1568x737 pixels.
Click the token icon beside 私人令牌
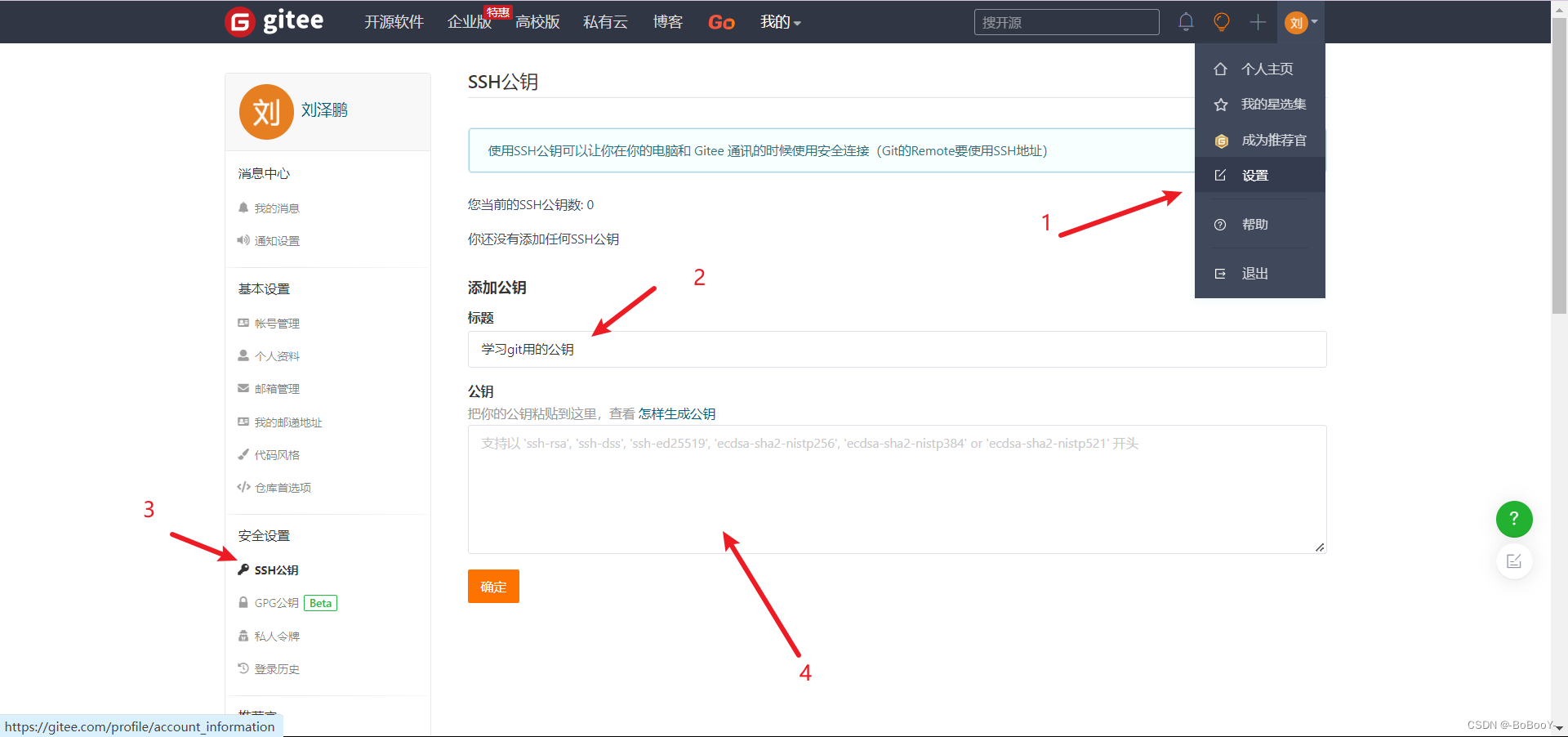point(243,636)
